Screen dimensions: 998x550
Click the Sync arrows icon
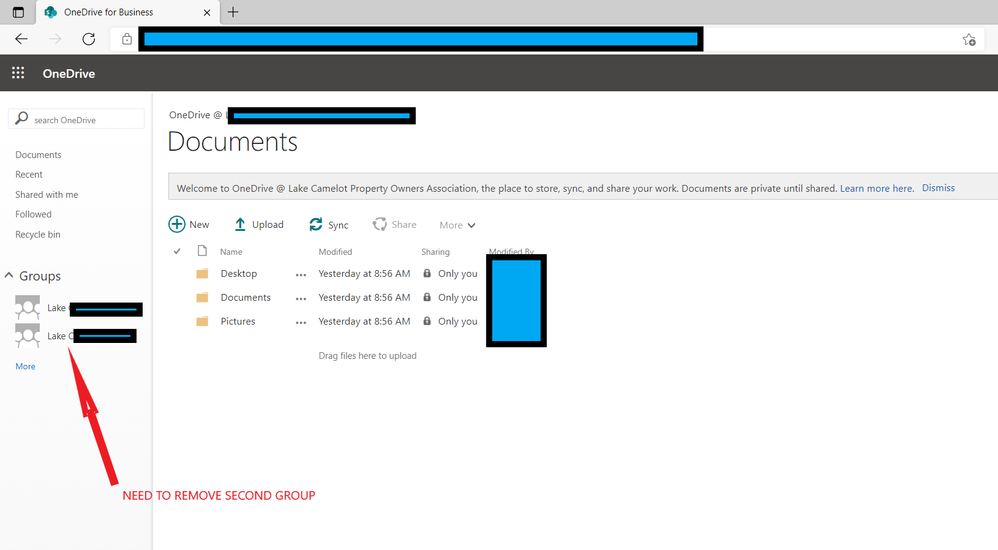(x=316, y=224)
